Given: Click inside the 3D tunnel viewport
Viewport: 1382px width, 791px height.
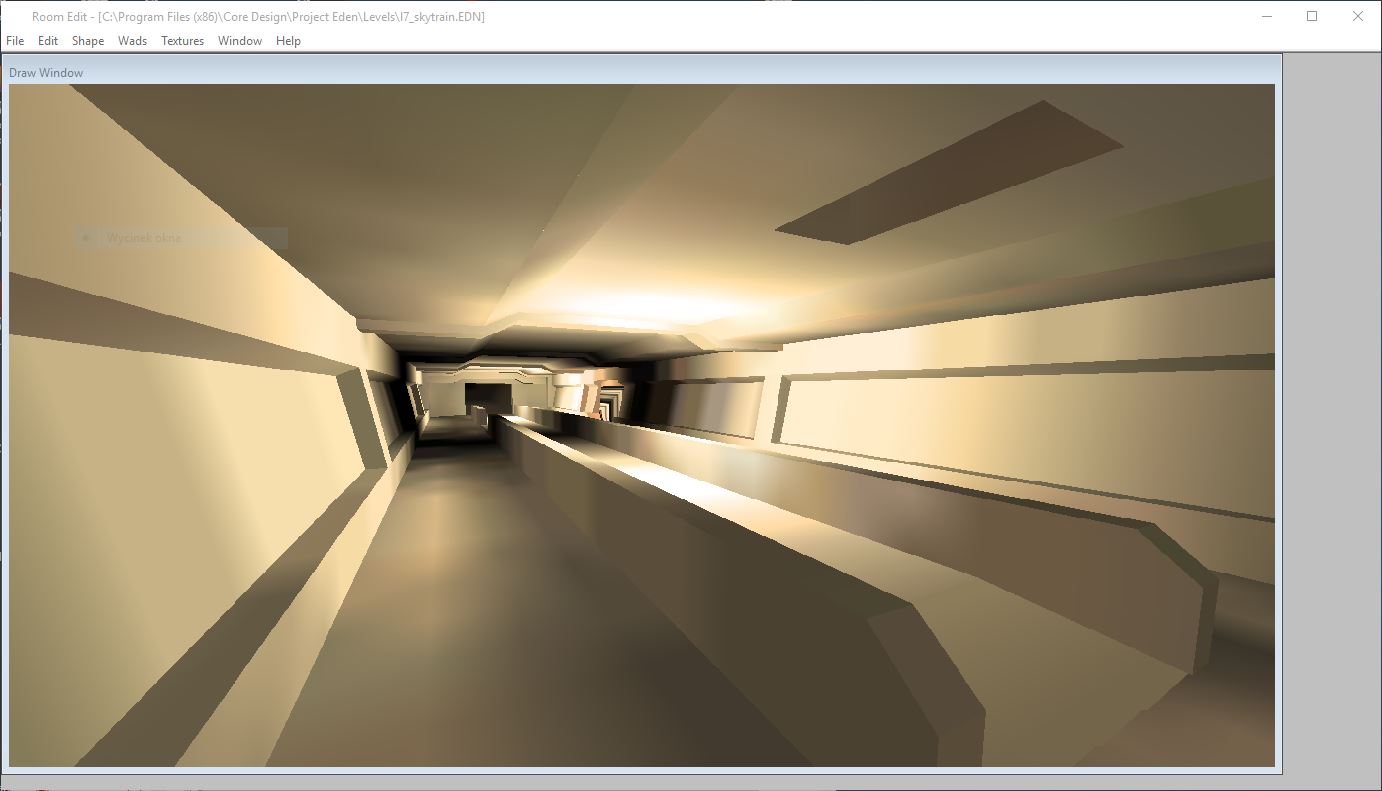Looking at the screenshot, I should pyautogui.click(x=642, y=425).
